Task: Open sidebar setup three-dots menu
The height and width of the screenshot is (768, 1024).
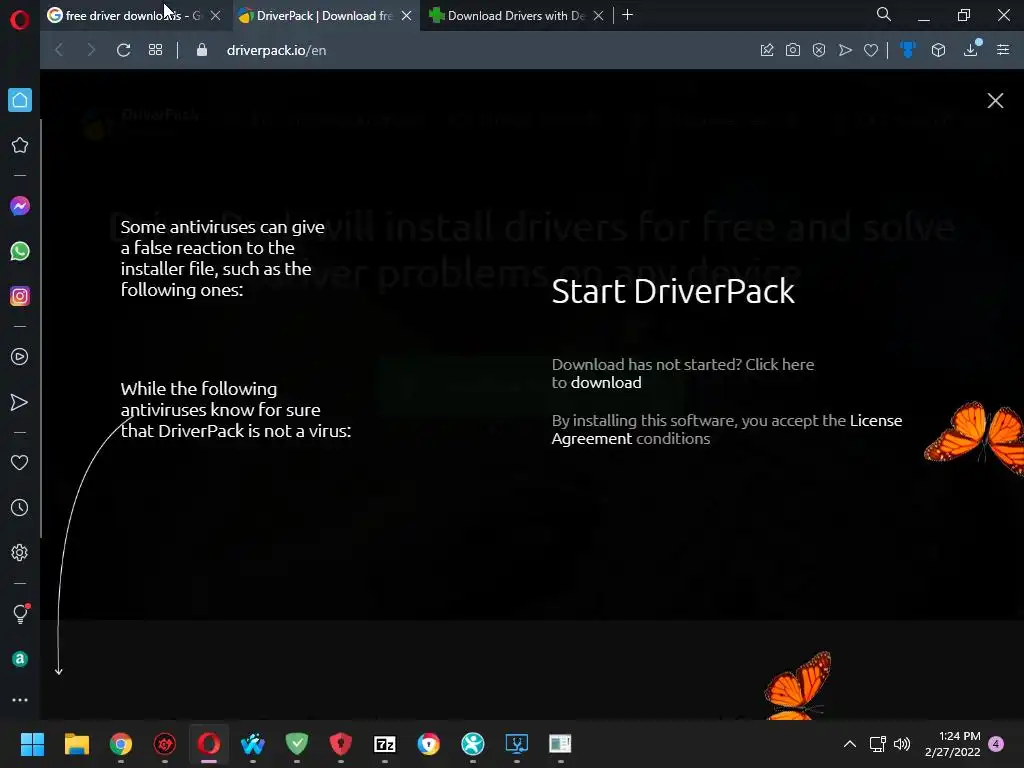Action: point(20,700)
